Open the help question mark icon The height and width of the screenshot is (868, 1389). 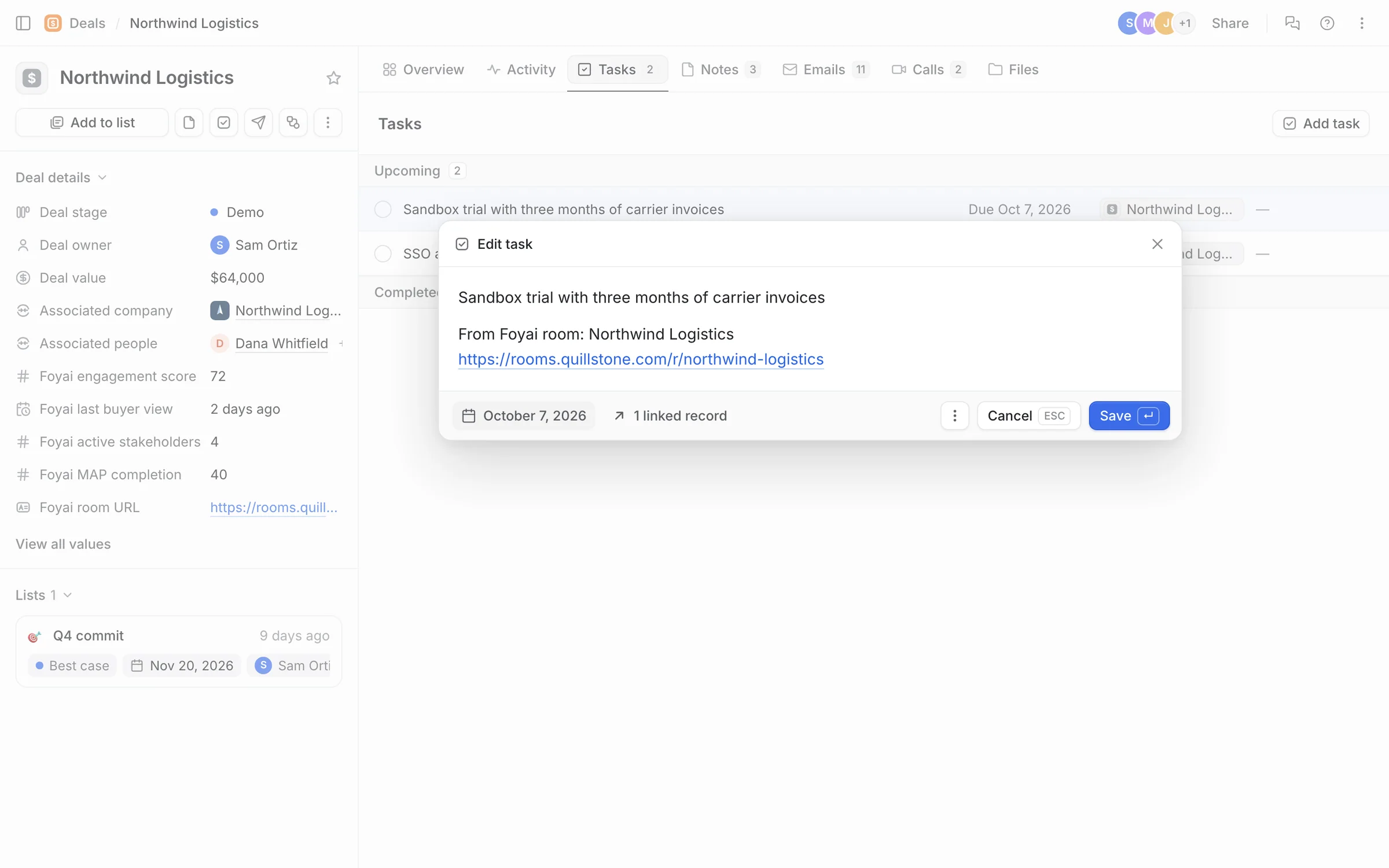[x=1327, y=23]
